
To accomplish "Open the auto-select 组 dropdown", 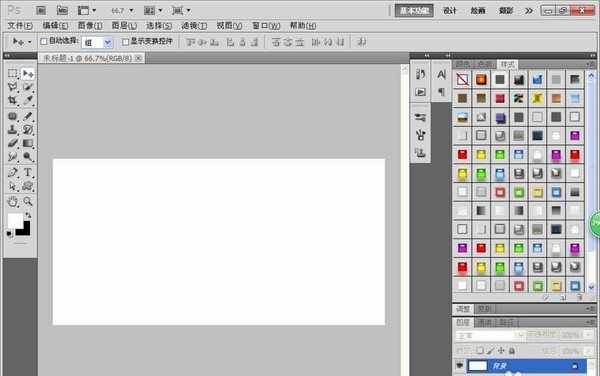I will 108,42.
